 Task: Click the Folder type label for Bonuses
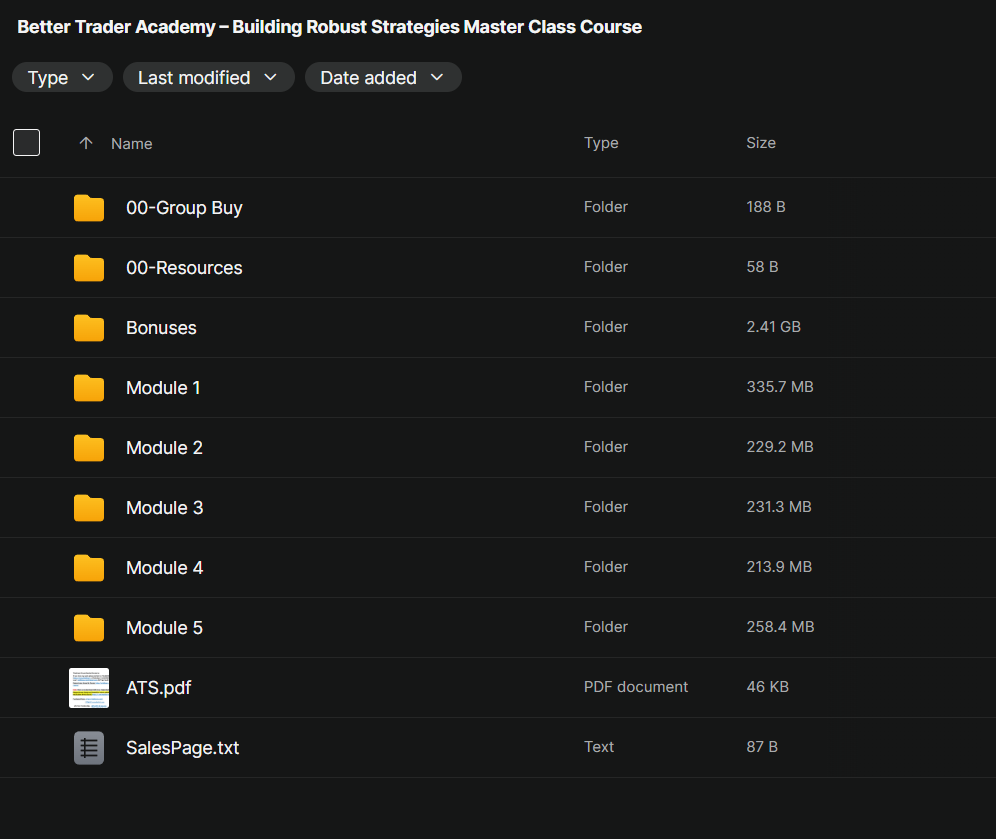[x=606, y=326]
